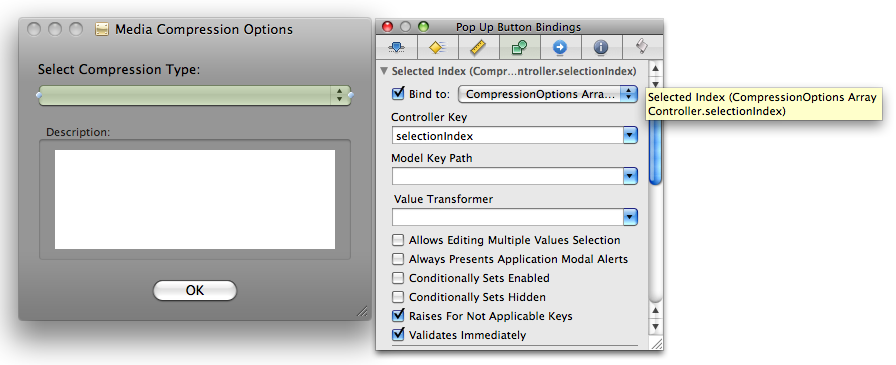This screenshot has height=365, width=896.
Task: Toggle Conditionally Sets Hidden checkbox
Action: 398,297
